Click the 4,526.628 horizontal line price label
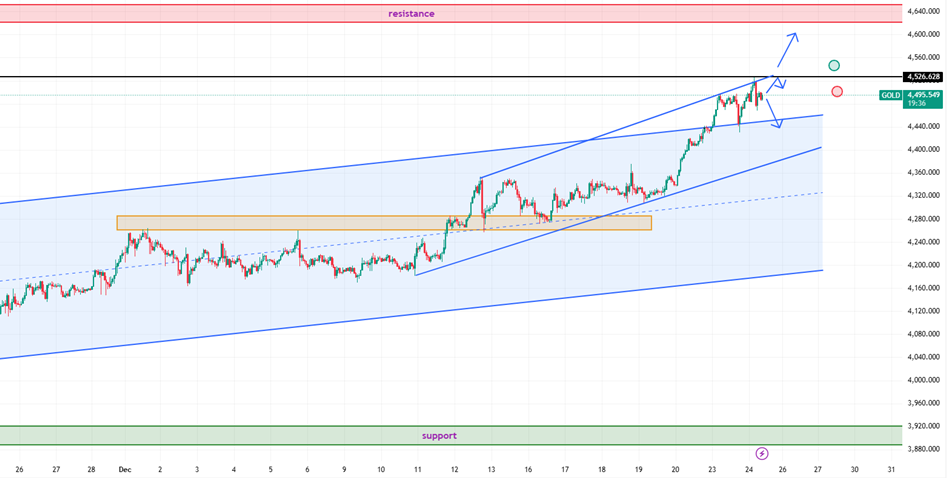The width and height of the screenshot is (952, 478). point(922,77)
